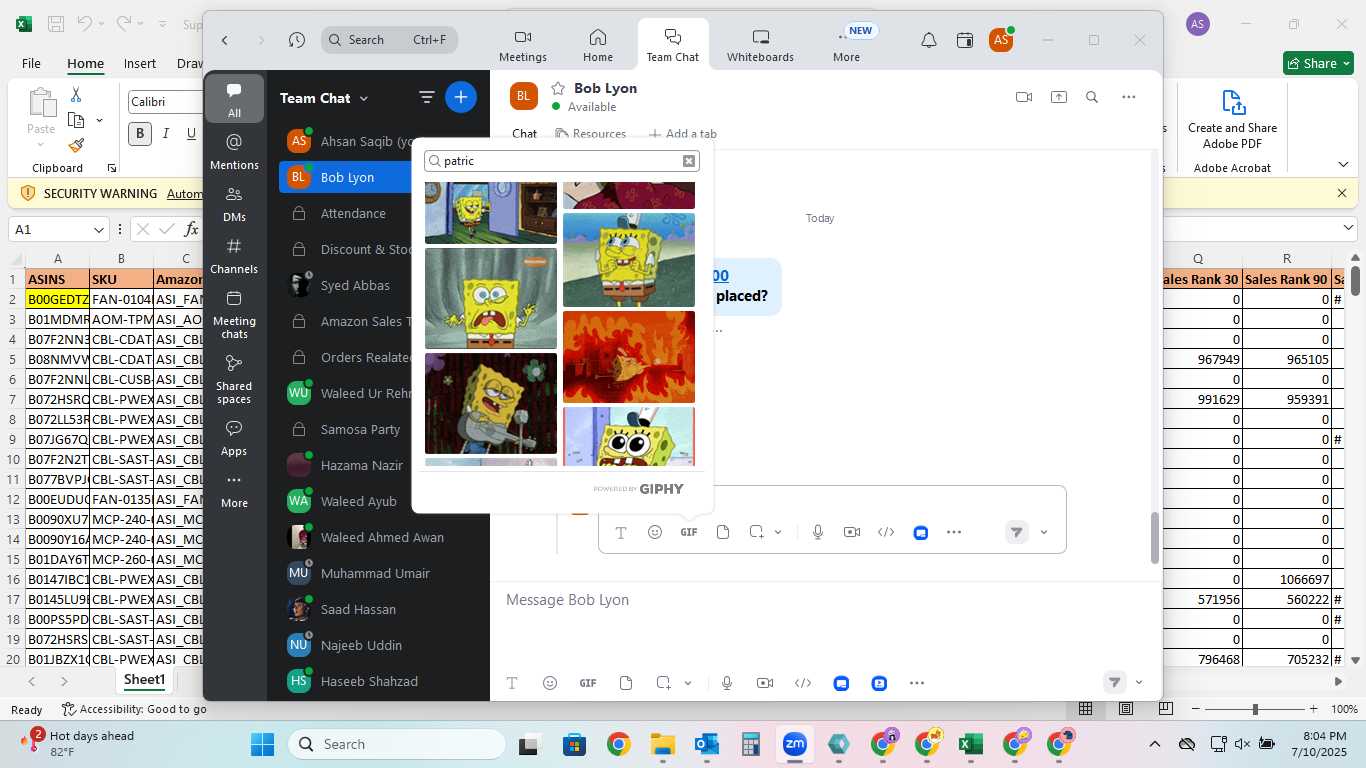Open the All chats sidebar section
Image resolution: width=1366 pixels, height=768 pixels.
(234, 99)
